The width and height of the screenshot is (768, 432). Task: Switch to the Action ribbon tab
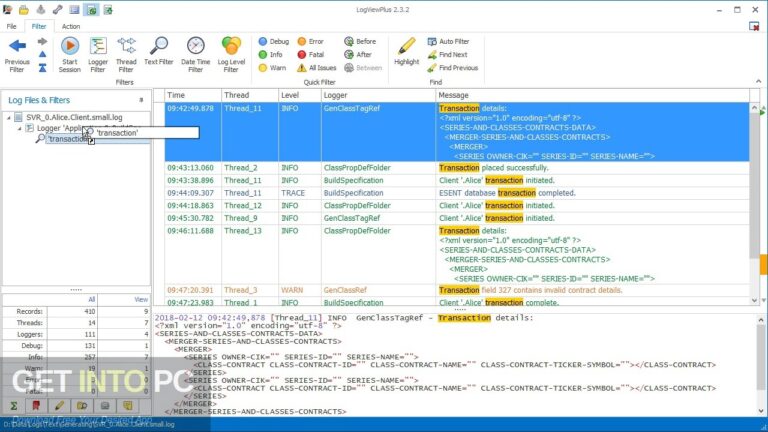[71, 26]
